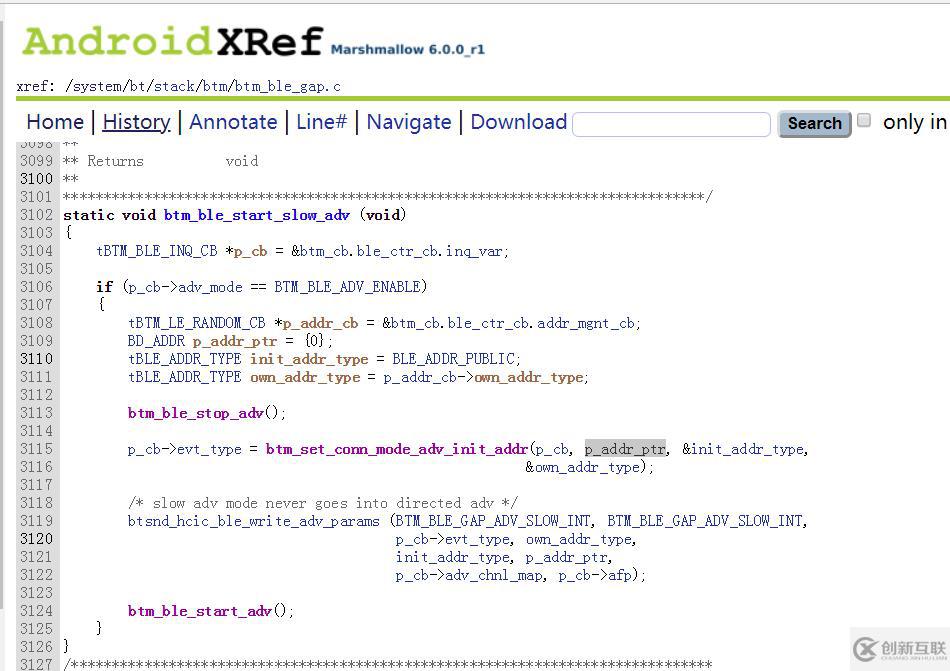Open the Home link
The image size is (950, 671).
click(55, 122)
